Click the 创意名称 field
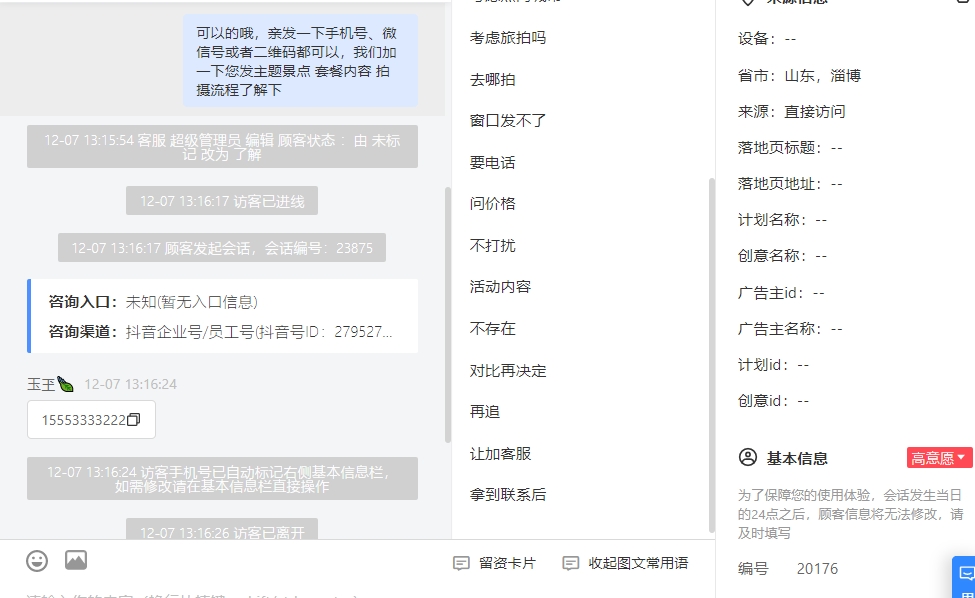The width and height of the screenshot is (975, 598). click(x=782, y=256)
